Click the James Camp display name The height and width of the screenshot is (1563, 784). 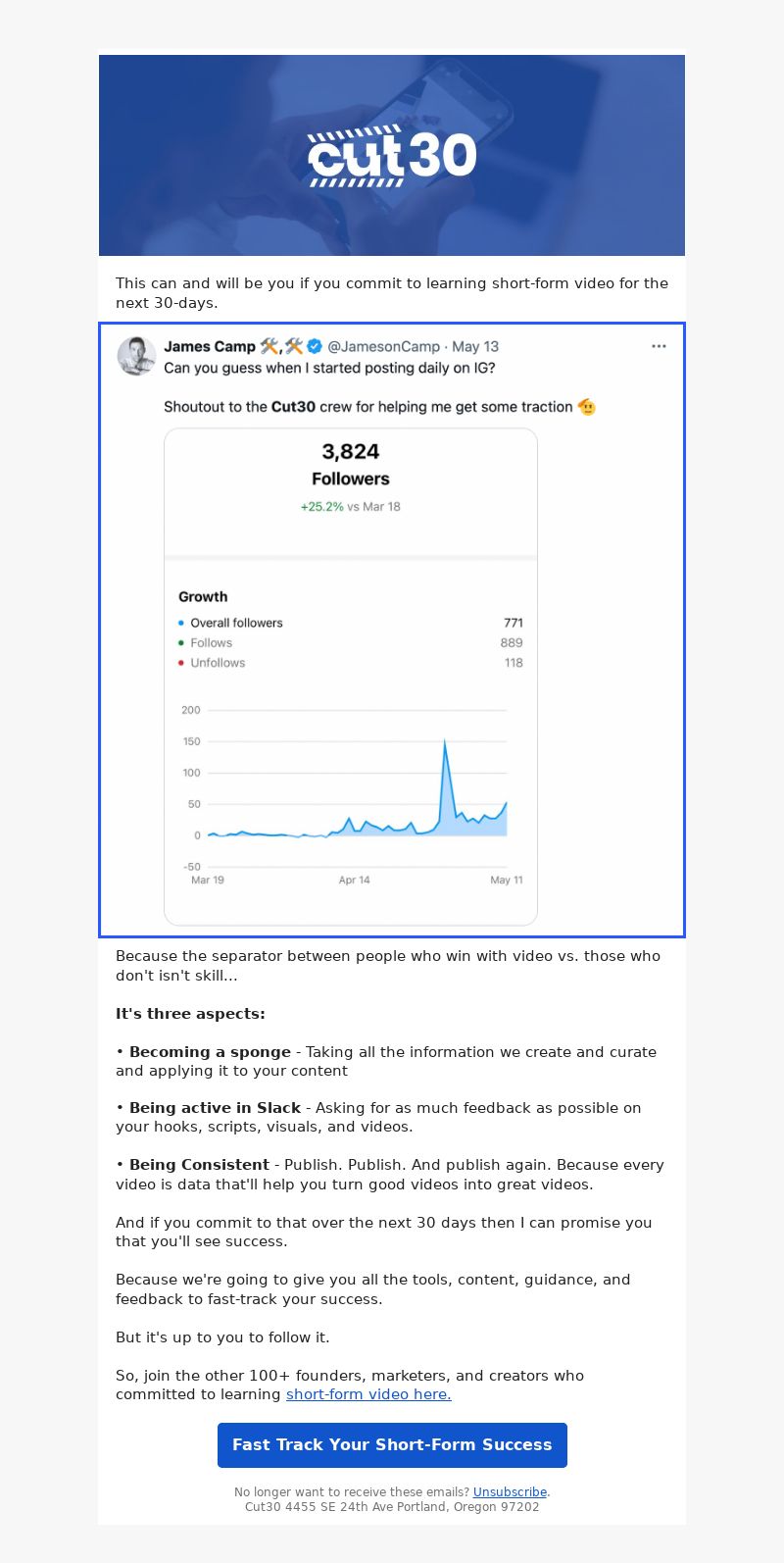click(210, 346)
